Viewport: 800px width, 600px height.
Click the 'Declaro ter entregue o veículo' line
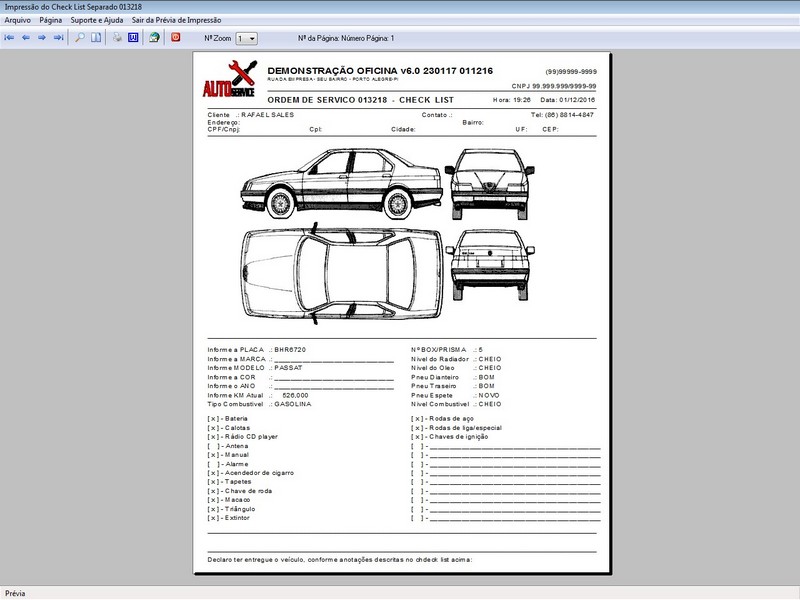(340, 560)
